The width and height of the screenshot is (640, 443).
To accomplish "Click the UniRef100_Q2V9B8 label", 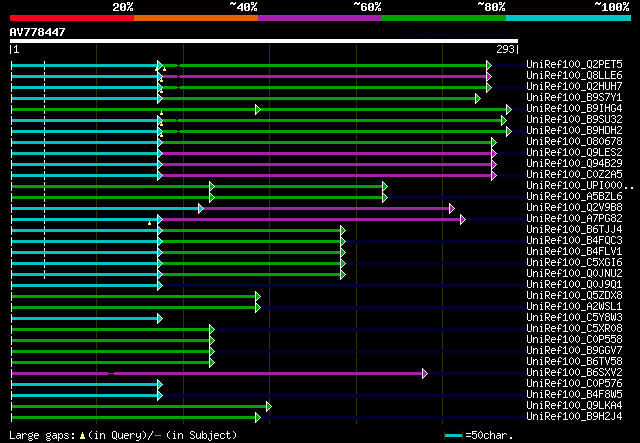I will [574, 208].
